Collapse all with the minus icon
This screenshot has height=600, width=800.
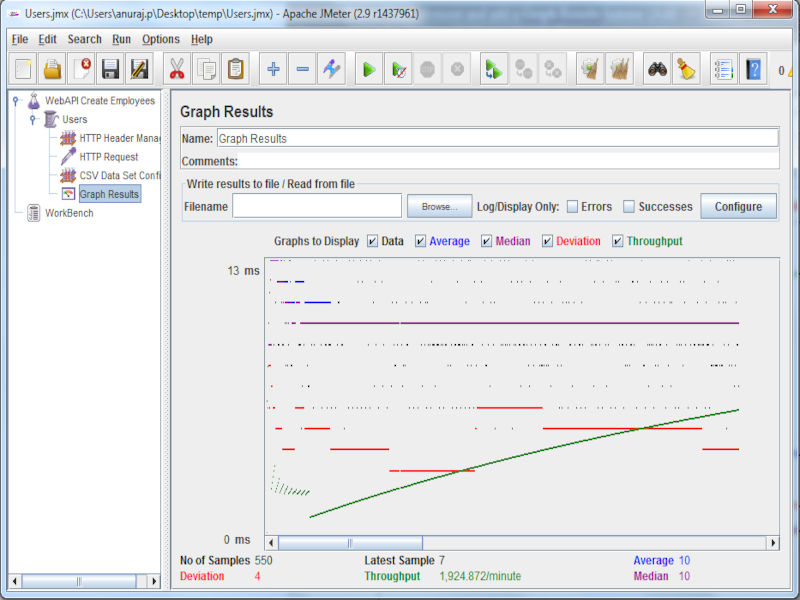[x=302, y=68]
